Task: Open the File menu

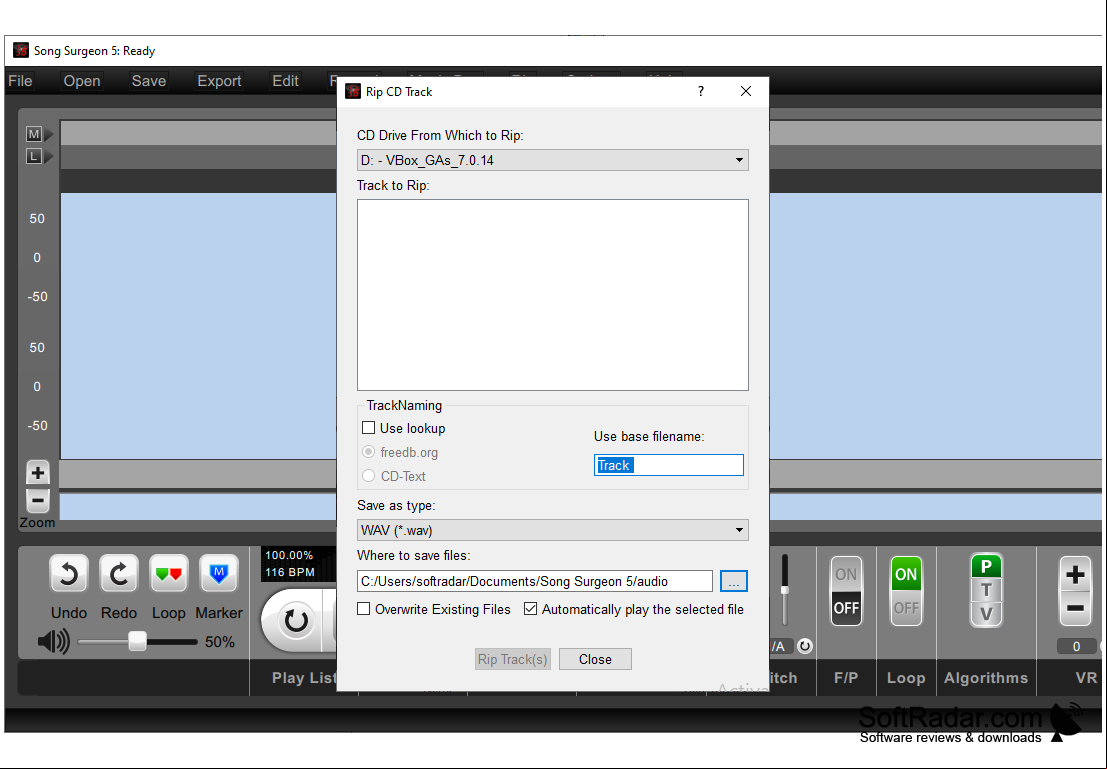Action: (20, 81)
